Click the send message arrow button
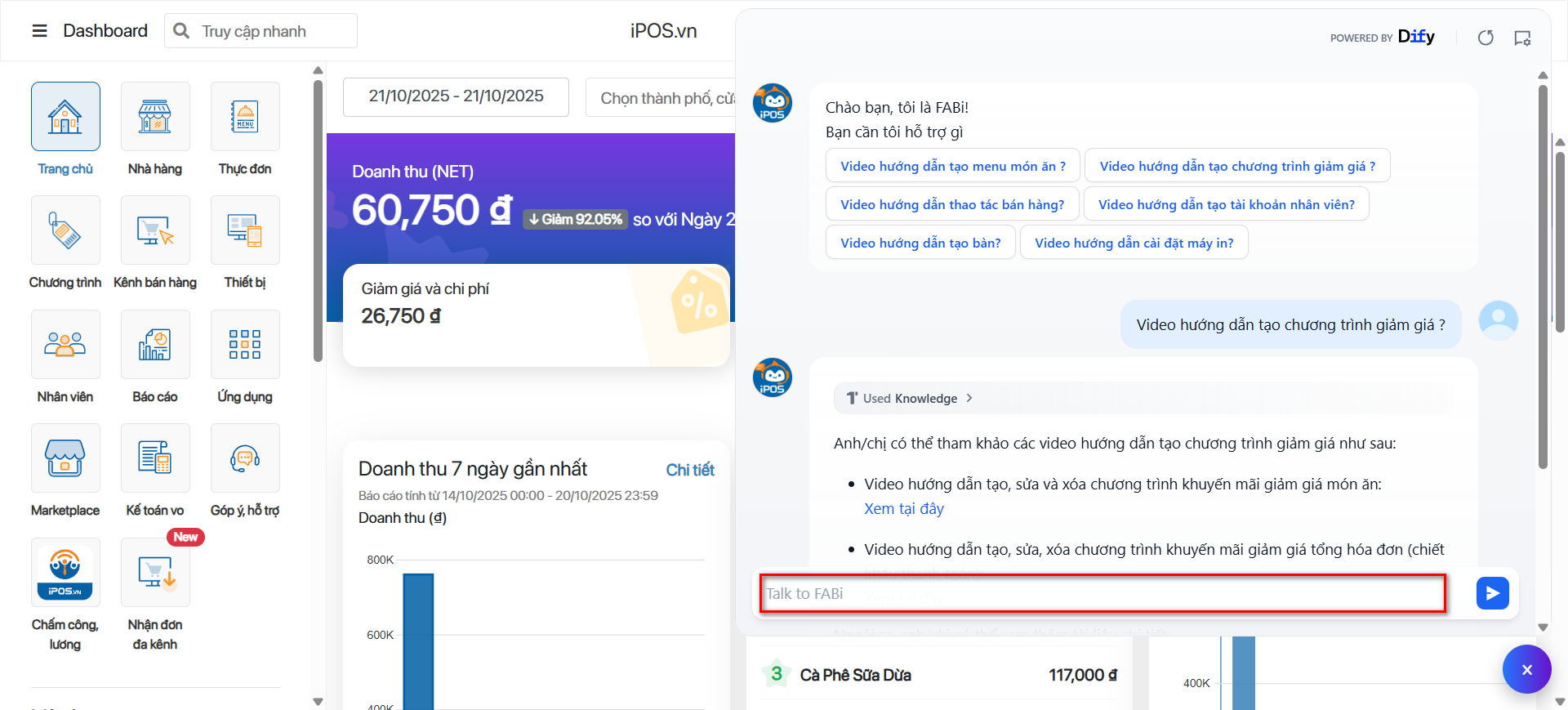This screenshot has height=710, width=1568. point(1492,593)
